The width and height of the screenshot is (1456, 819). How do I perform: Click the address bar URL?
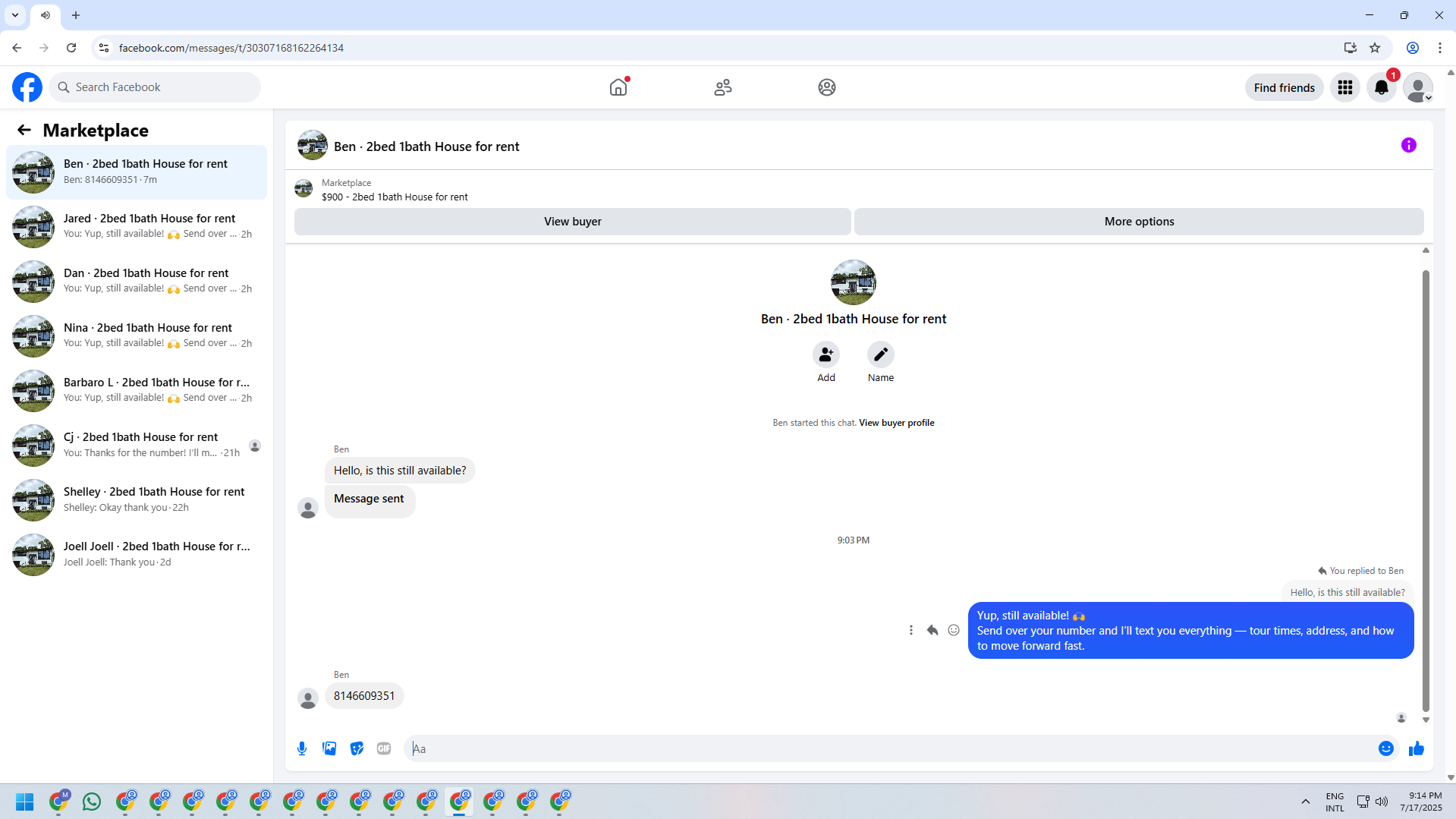231,48
